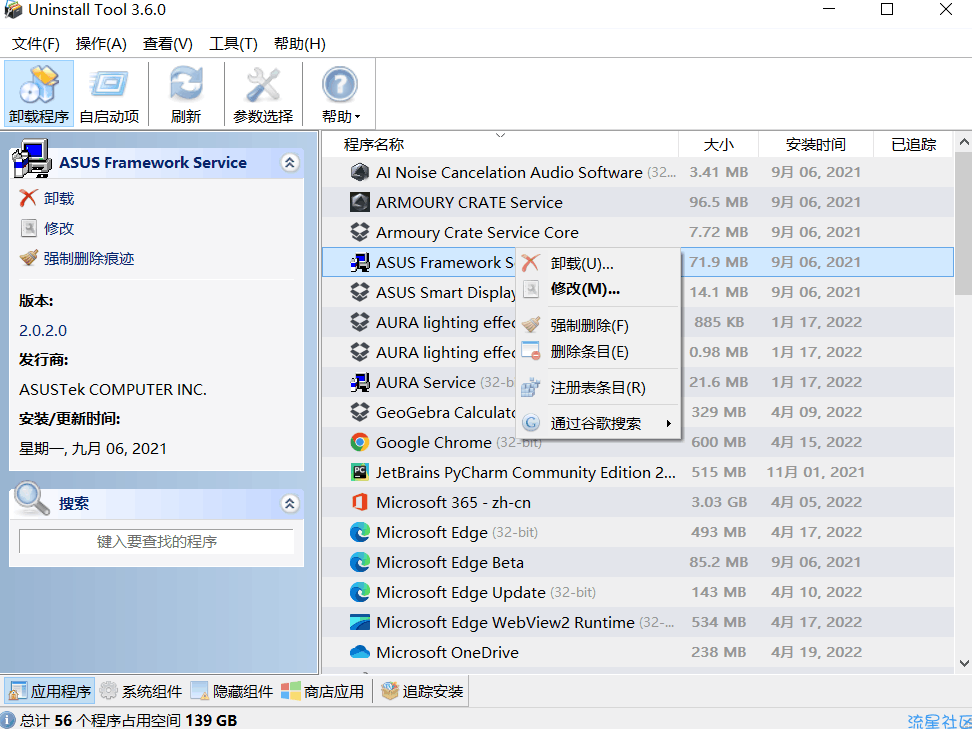
Task: Click Microsoft Edge Beta icon
Action: click(x=360, y=562)
